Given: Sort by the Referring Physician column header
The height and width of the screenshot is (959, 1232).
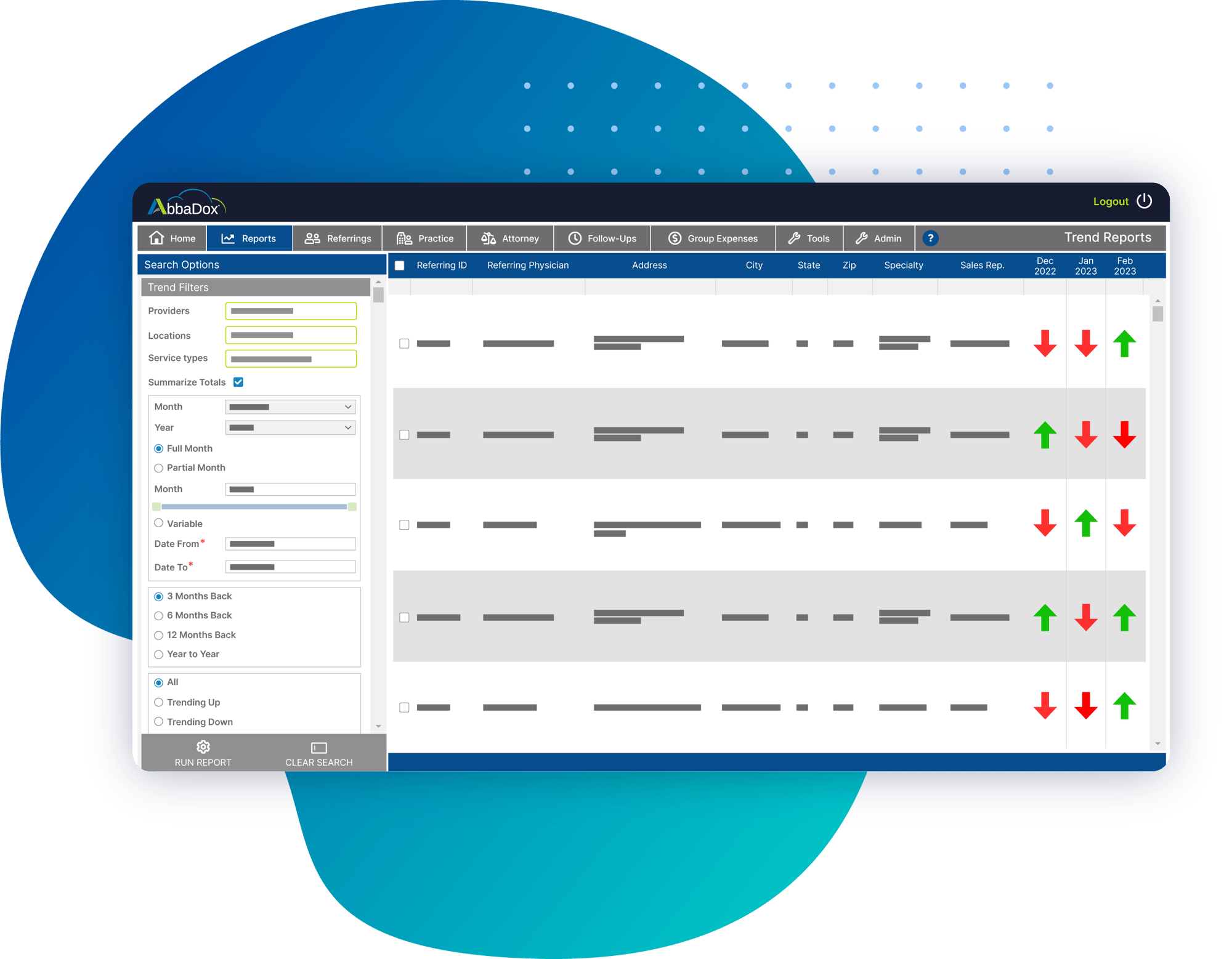Looking at the screenshot, I should click(x=528, y=265).
